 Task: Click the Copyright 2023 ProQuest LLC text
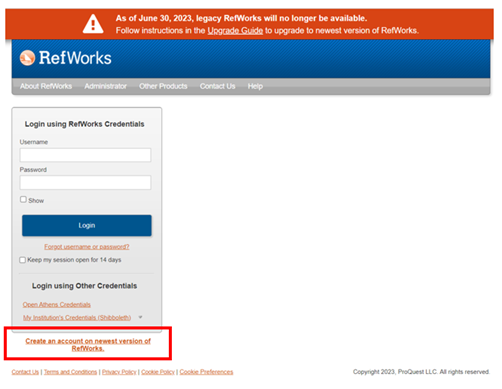pyautogui.click(x=421, y=372)
